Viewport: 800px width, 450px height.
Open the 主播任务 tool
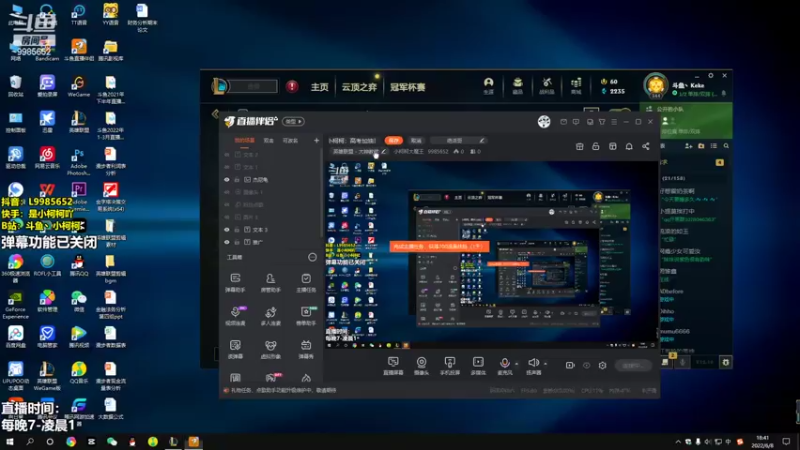[x=306, y=282]
